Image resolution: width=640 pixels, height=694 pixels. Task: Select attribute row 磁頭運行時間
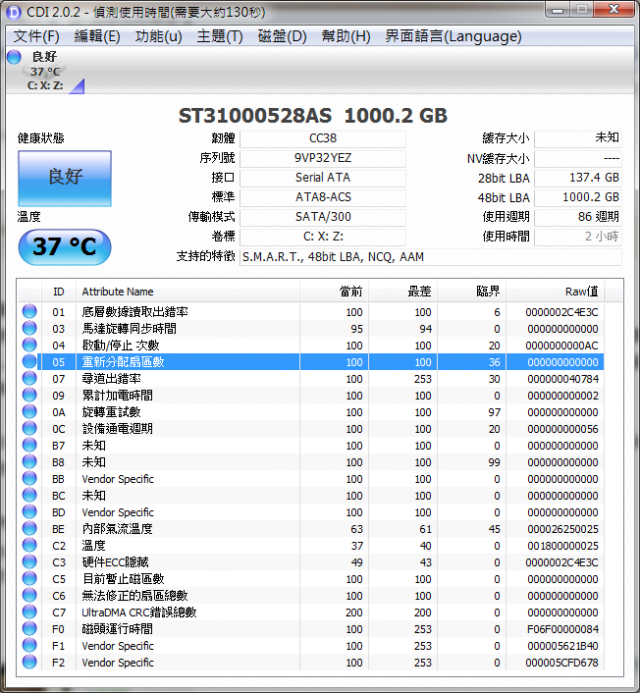click(311, 628)
